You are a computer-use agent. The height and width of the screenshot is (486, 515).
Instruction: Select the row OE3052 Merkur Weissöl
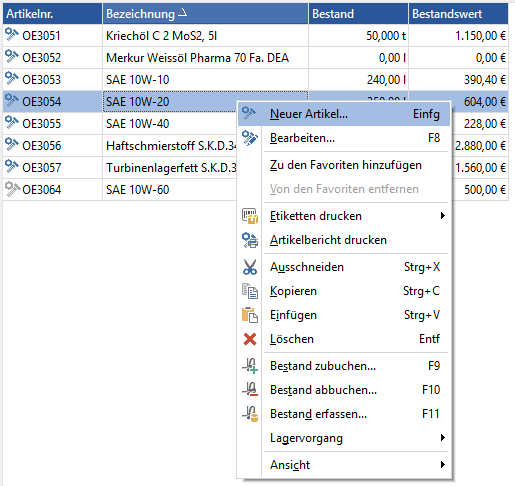[256, 58]
